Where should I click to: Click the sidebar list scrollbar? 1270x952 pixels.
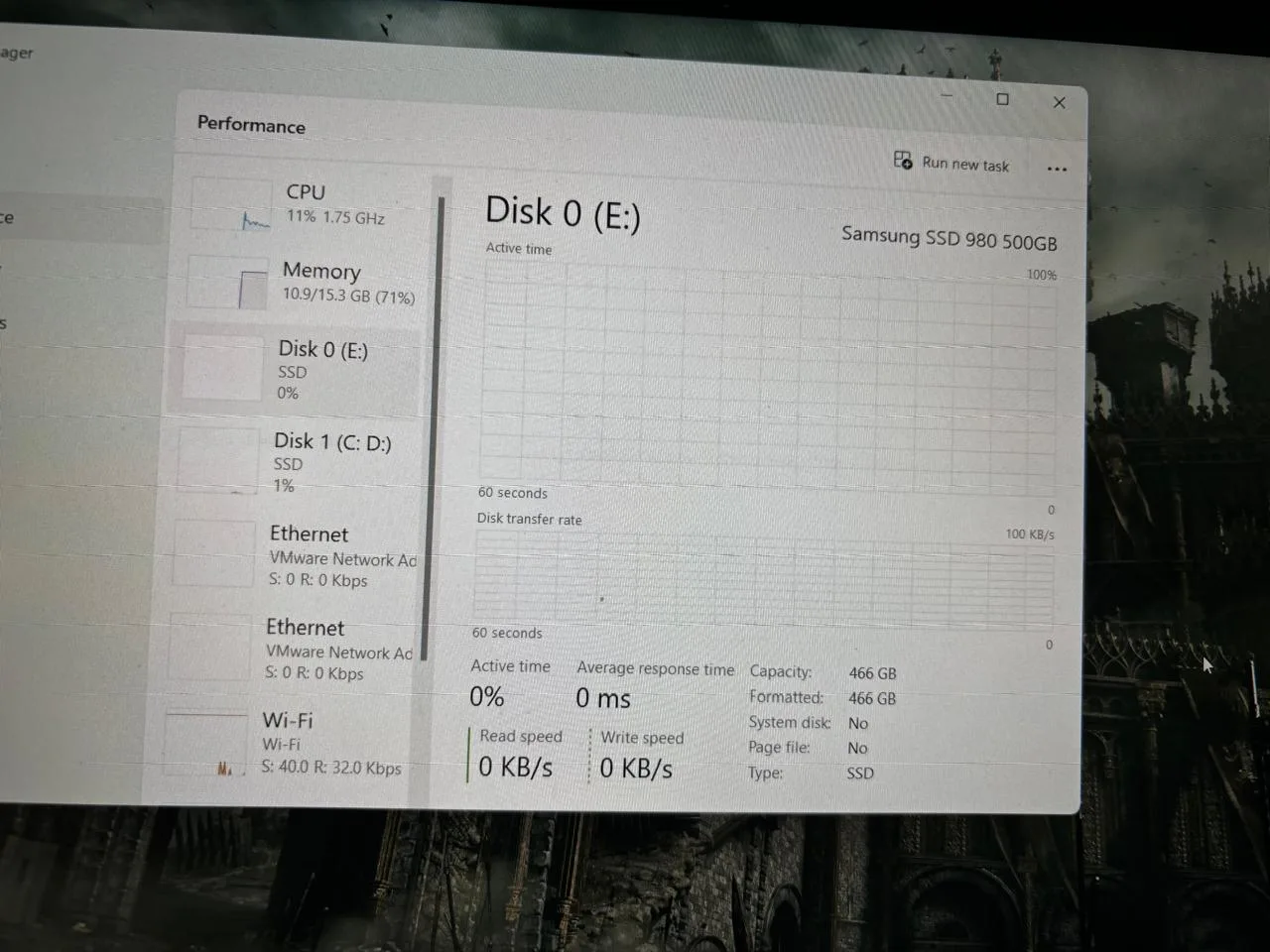433,426
